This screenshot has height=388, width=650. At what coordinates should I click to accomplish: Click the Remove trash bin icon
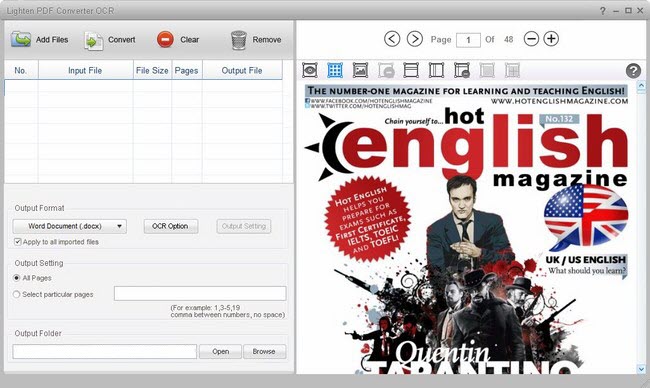239,40
